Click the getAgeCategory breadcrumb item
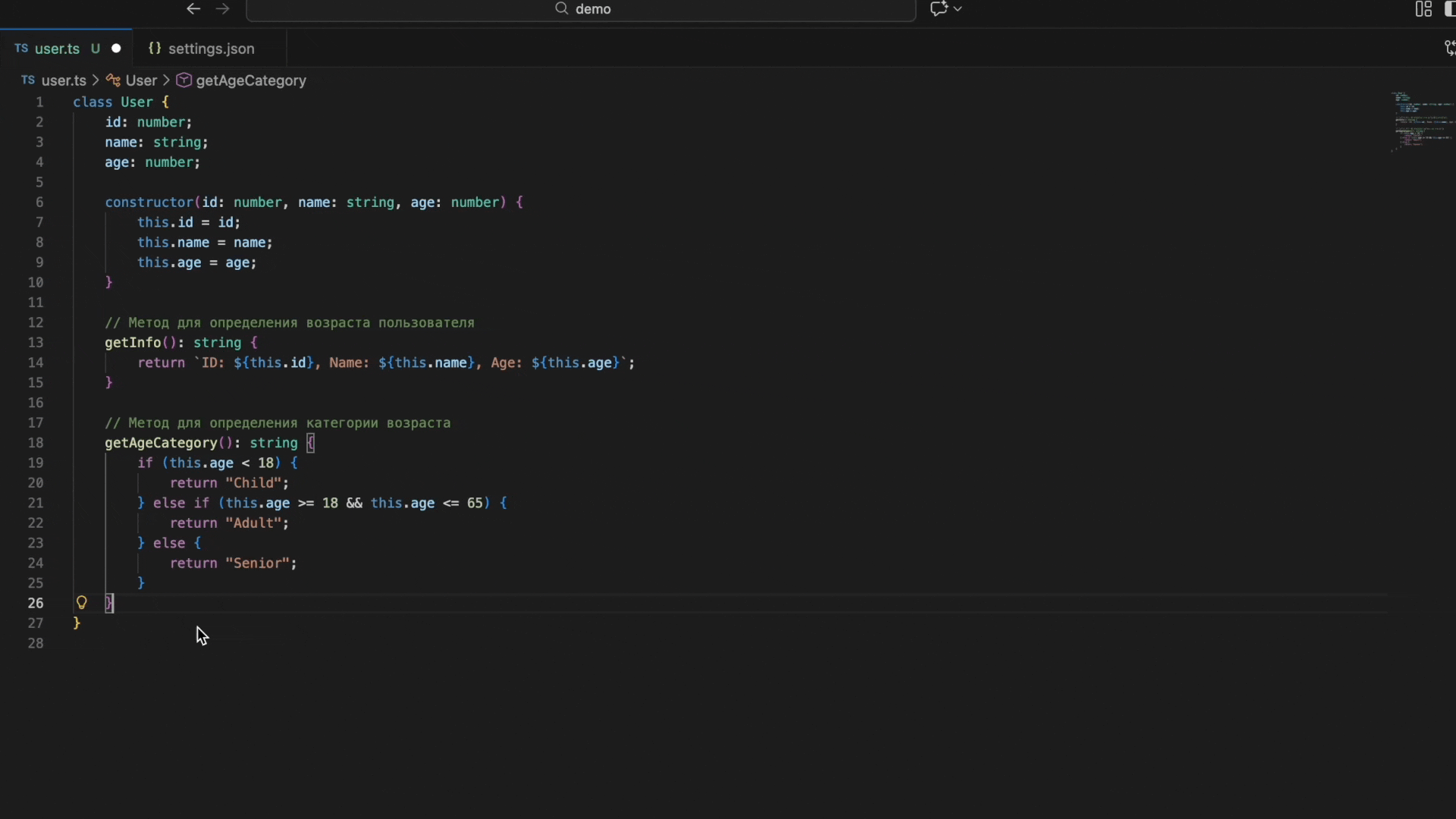The width and height of the screenshot is (1456, 819). [x=241, y=80]
